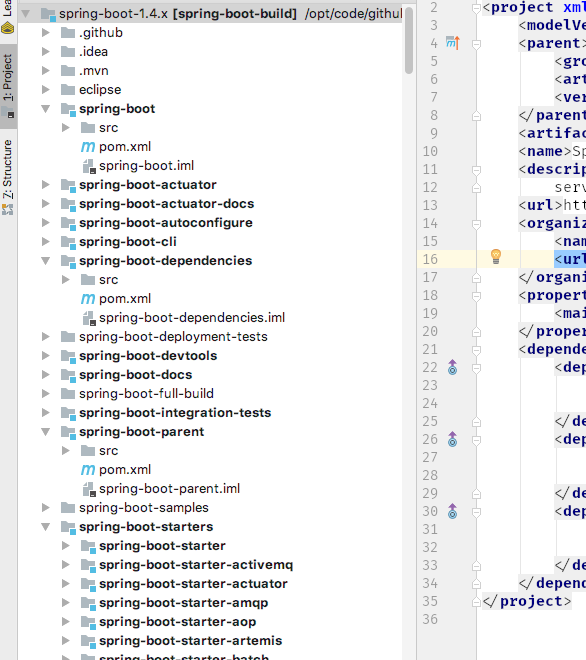This screenshot has width=586, height=660.
Task: Expand the .mvn folder arrow
Action: pyautogui.click(x=45, y=71)
